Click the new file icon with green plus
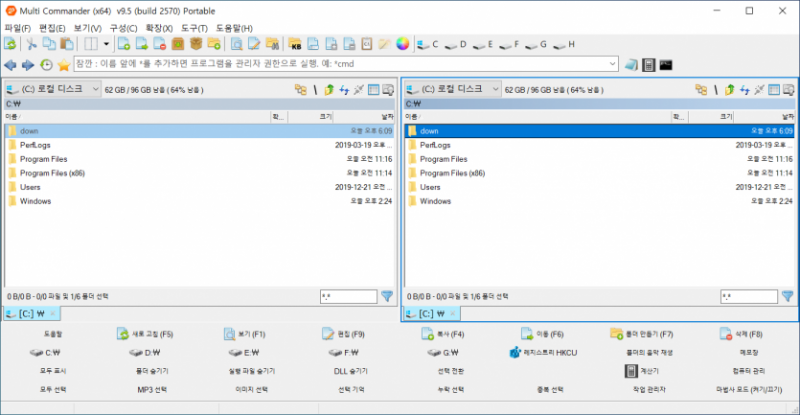The height and width of the screenshot is (415, 800). pyautogui.click(x=124, y=44)
